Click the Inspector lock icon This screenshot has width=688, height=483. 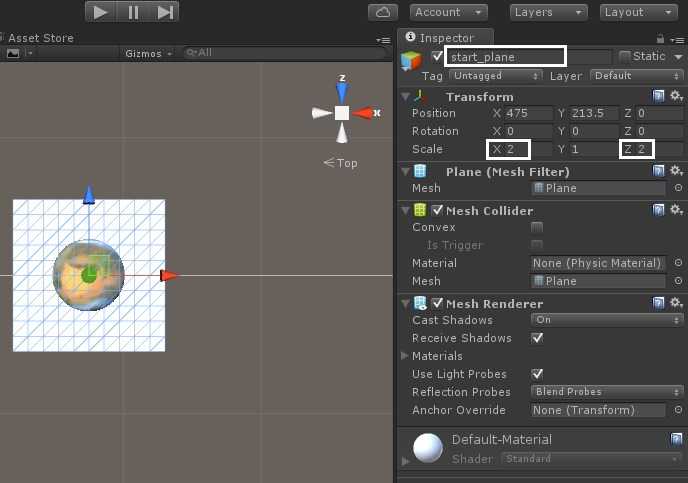(659, 39)
